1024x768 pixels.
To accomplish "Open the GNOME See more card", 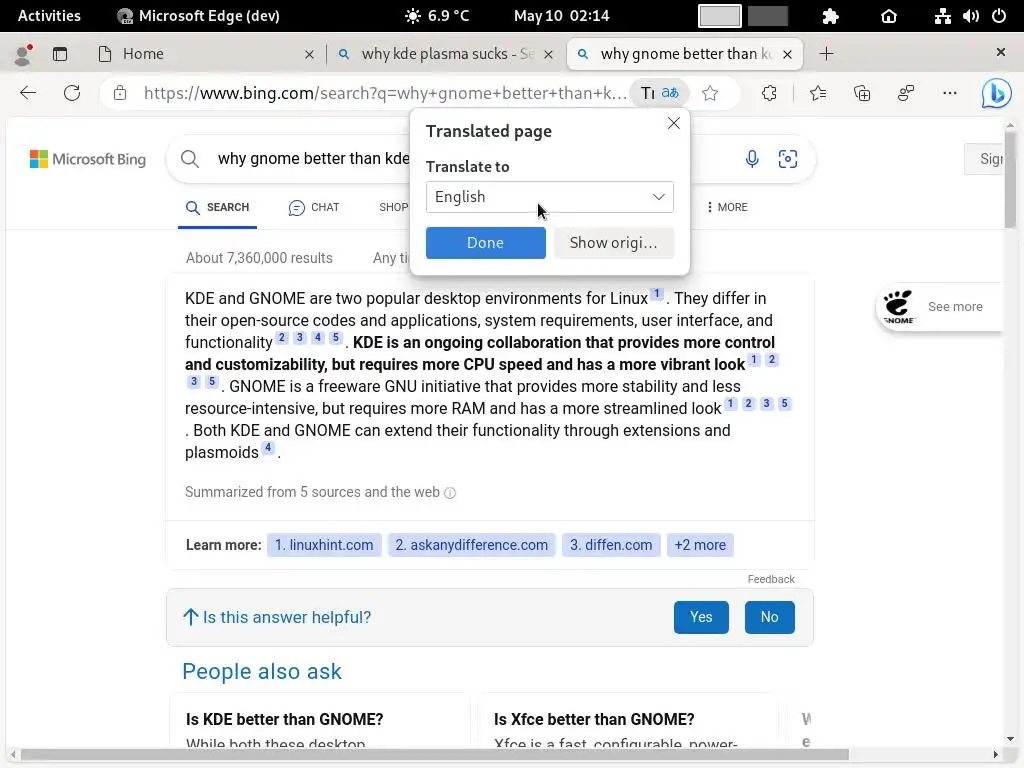I will (x=939, y=307).
